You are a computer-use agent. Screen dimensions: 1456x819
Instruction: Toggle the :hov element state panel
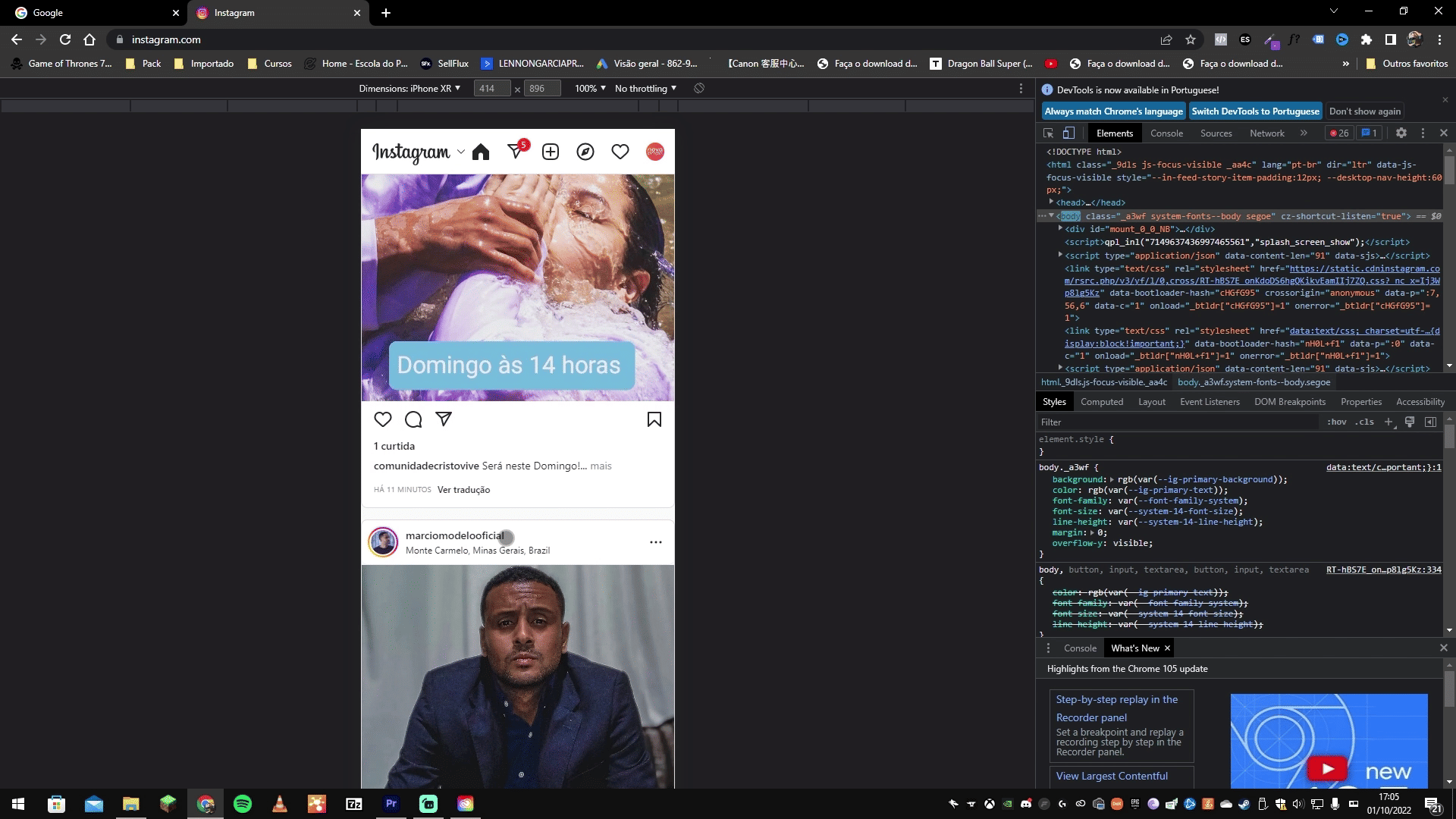(1336, 422)
